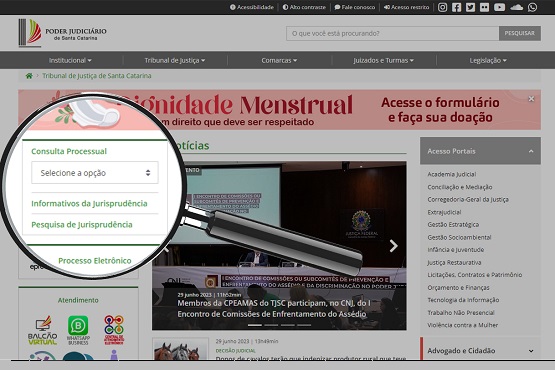Open the SoundCloud icon
Screen dimensions: 555x370
click(516, 7)
